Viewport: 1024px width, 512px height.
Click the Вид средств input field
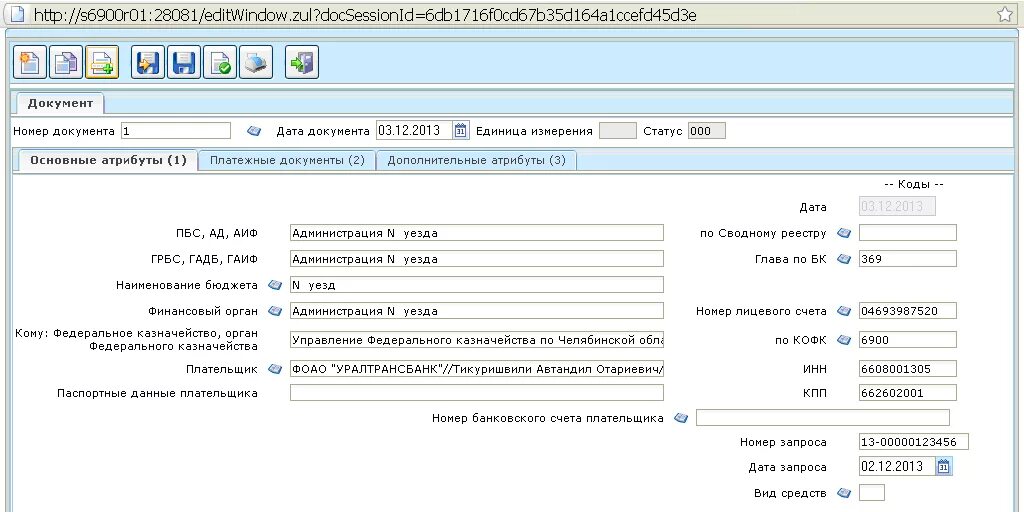pos(872,492)
